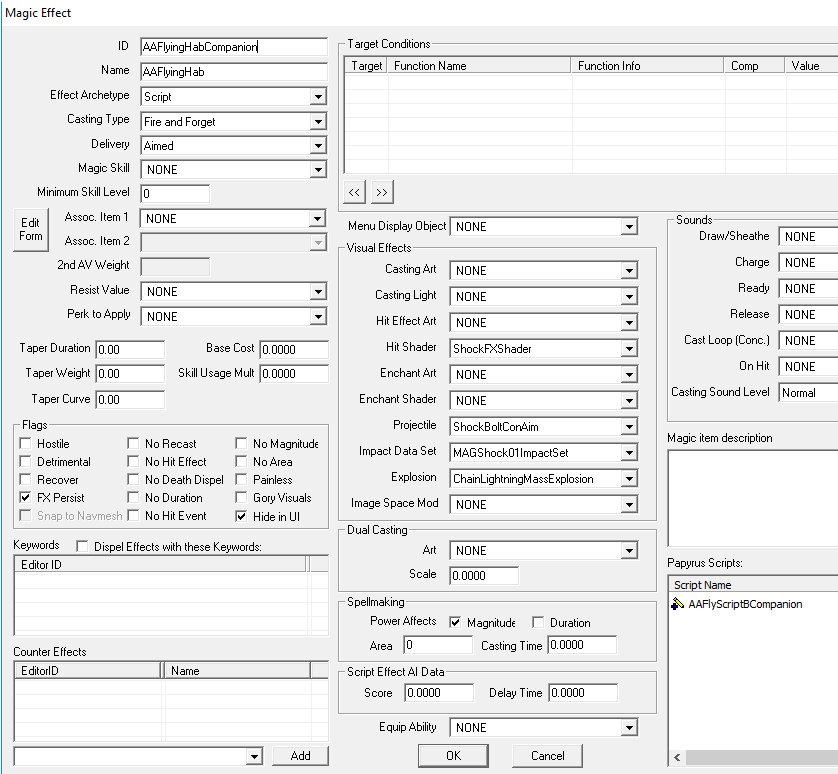Uncheck Hide in UI
This screenshot has height=774, width=838.
[x=241, y=516]
